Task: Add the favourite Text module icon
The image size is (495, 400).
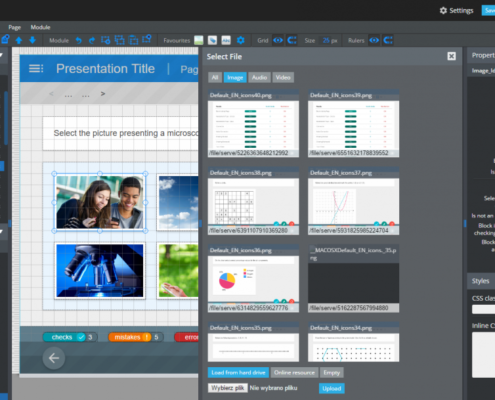Action: point(226,40)
